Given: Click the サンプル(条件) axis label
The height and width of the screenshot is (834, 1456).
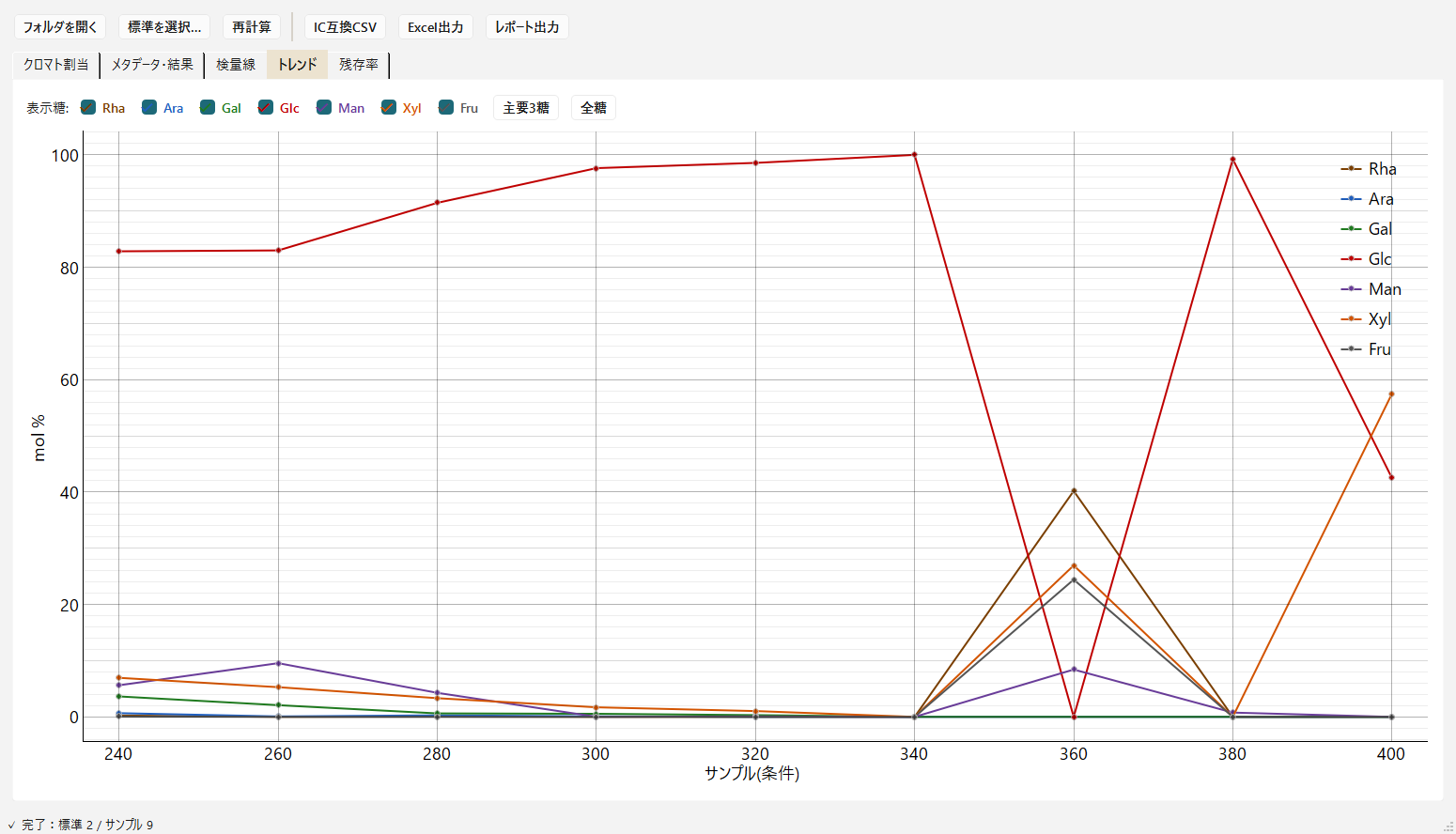Looking at the screenshot, I should [752, 774].
